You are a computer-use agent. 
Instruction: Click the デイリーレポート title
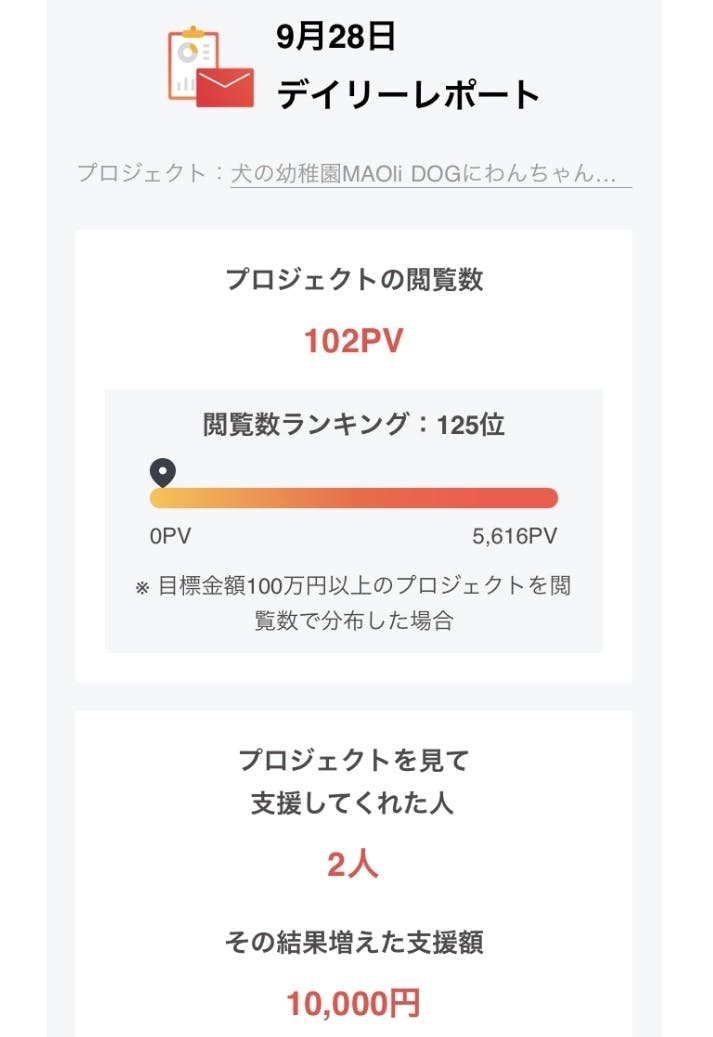(408, 94)
